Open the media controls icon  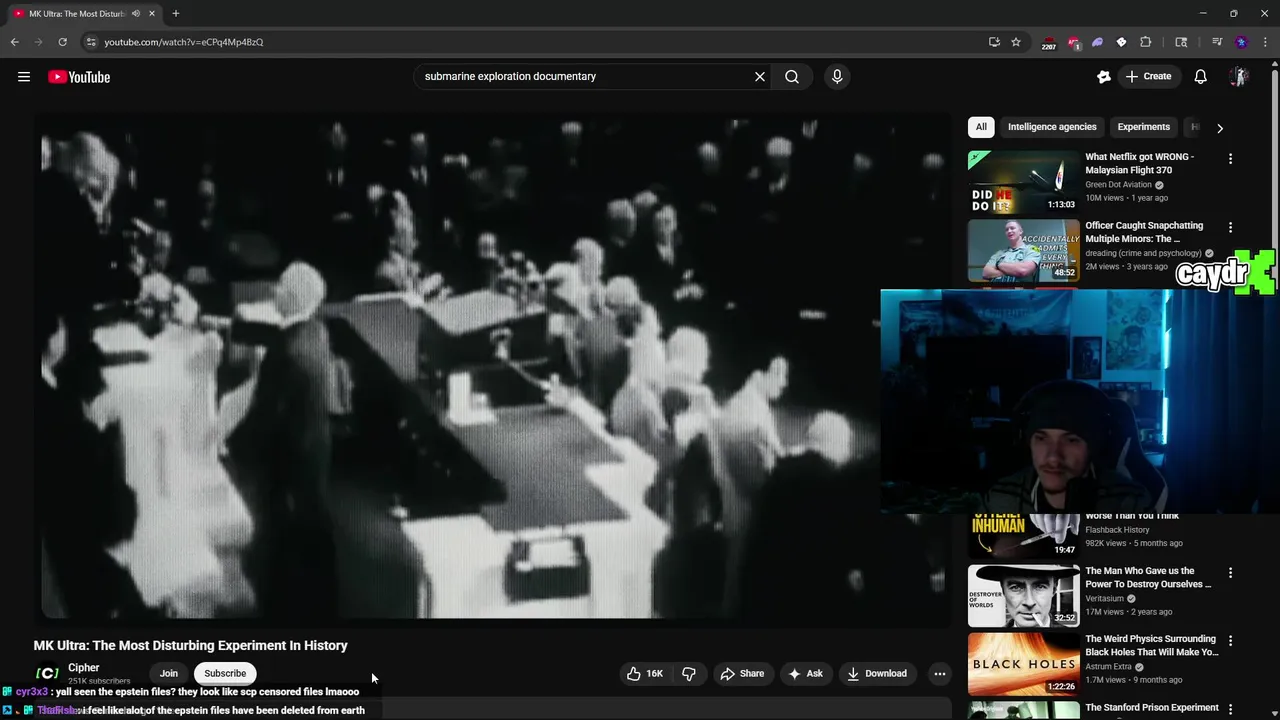coord(1217,42)
